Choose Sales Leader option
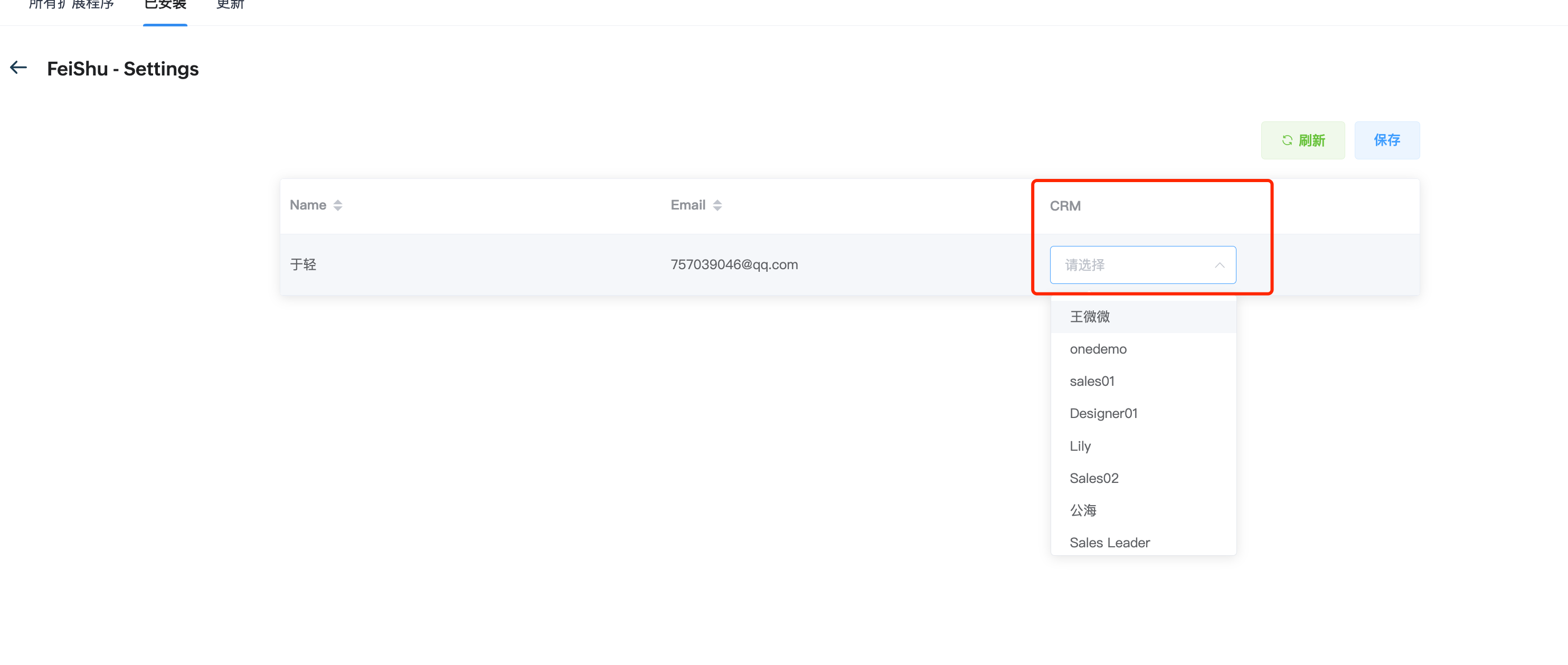This screenshot has height=665, width=1568. point(1109,543)
